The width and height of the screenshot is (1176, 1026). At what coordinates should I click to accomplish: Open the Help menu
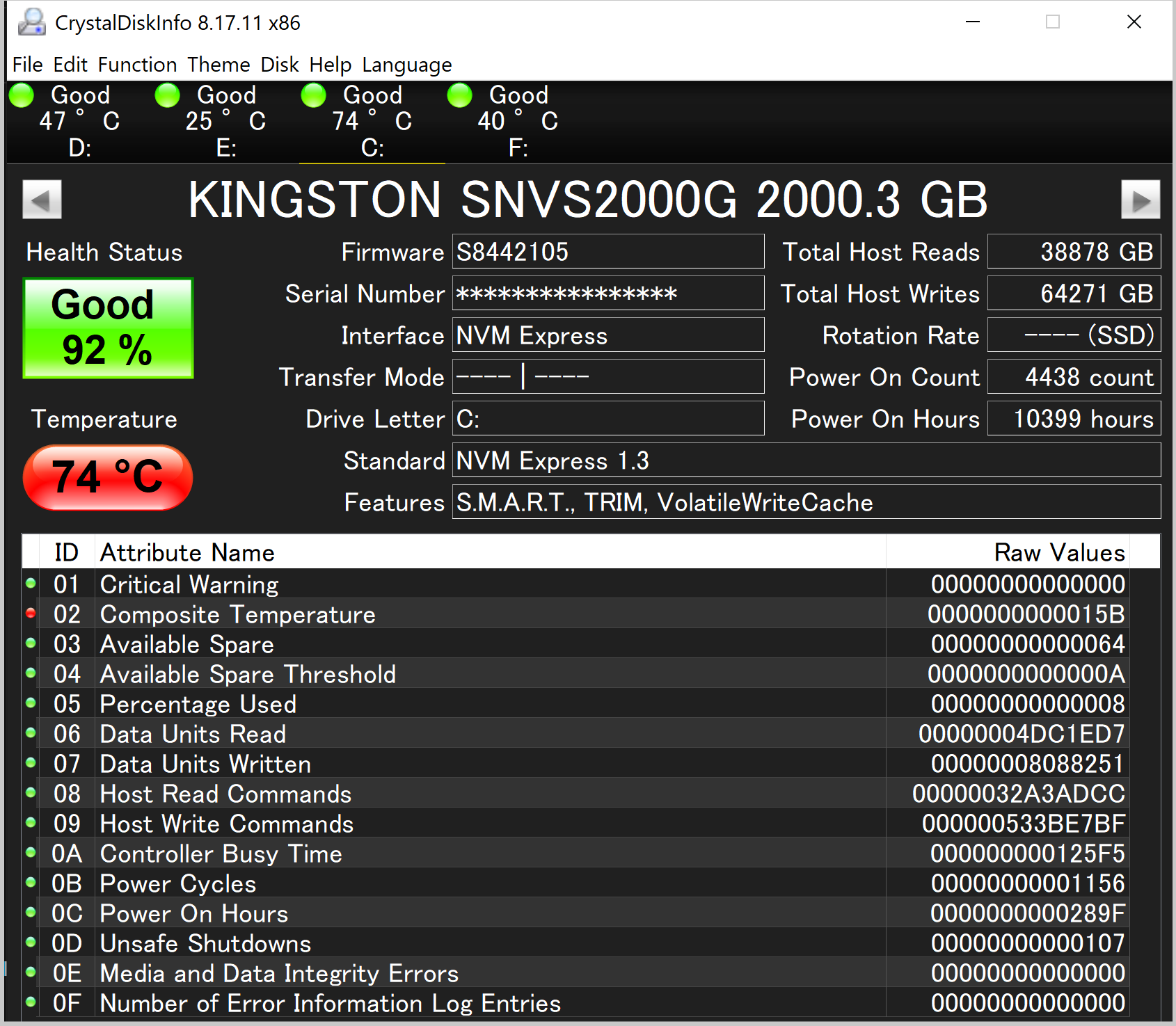click(331, 65)
